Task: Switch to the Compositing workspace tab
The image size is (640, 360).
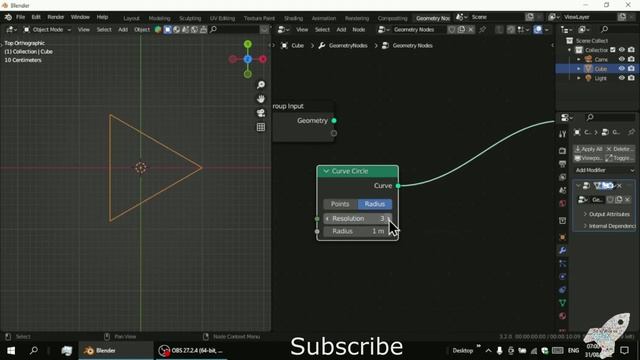Action: click(x=392, y=18)
